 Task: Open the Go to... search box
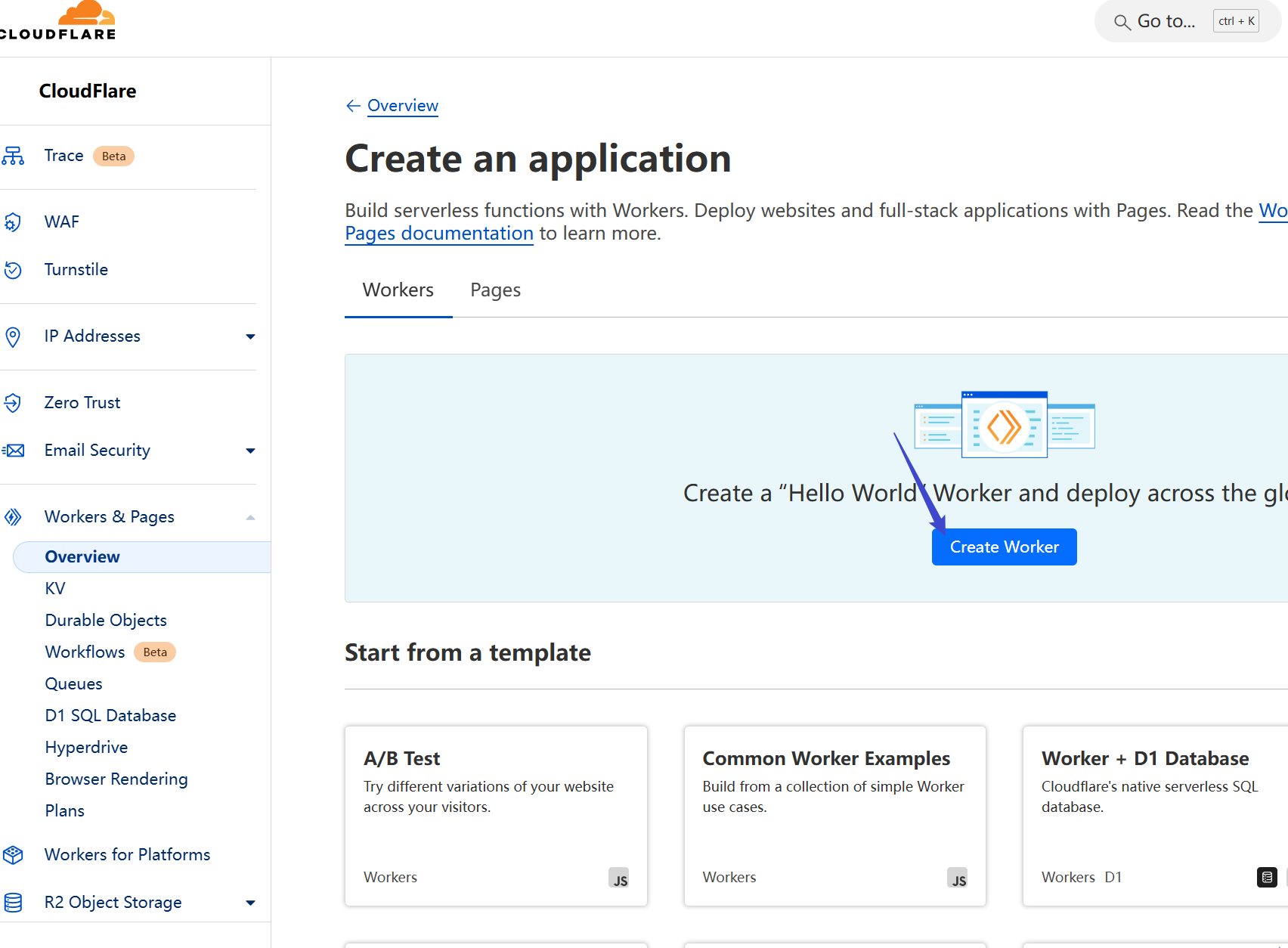pos(1187,21)
